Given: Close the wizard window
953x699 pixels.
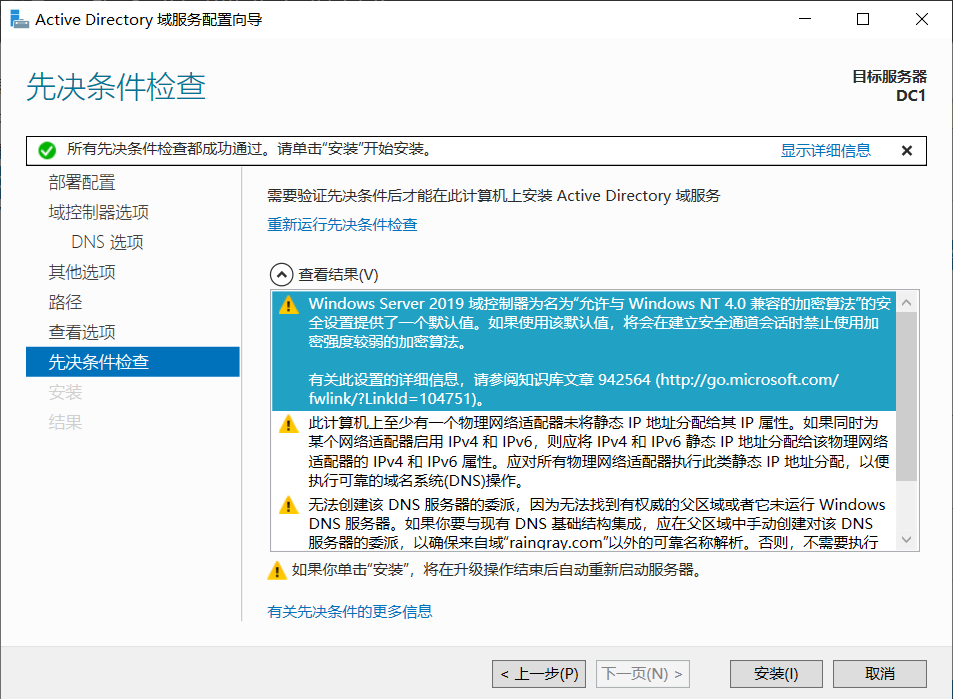Looking at the screenshot, I should [x=921, y=19].
